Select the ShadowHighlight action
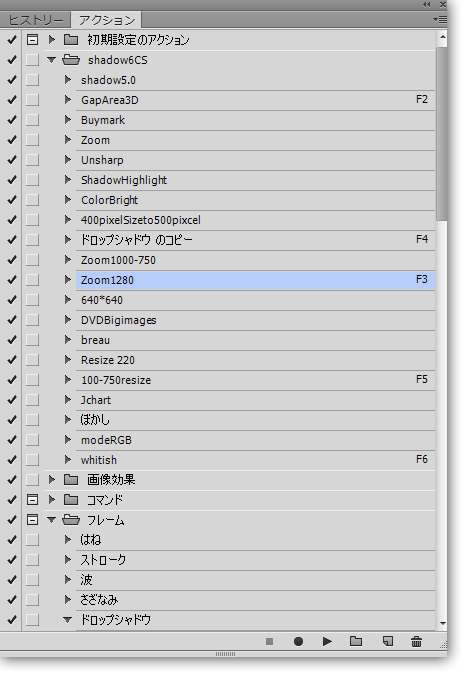 pyautogui.click(x=255, y=180)
